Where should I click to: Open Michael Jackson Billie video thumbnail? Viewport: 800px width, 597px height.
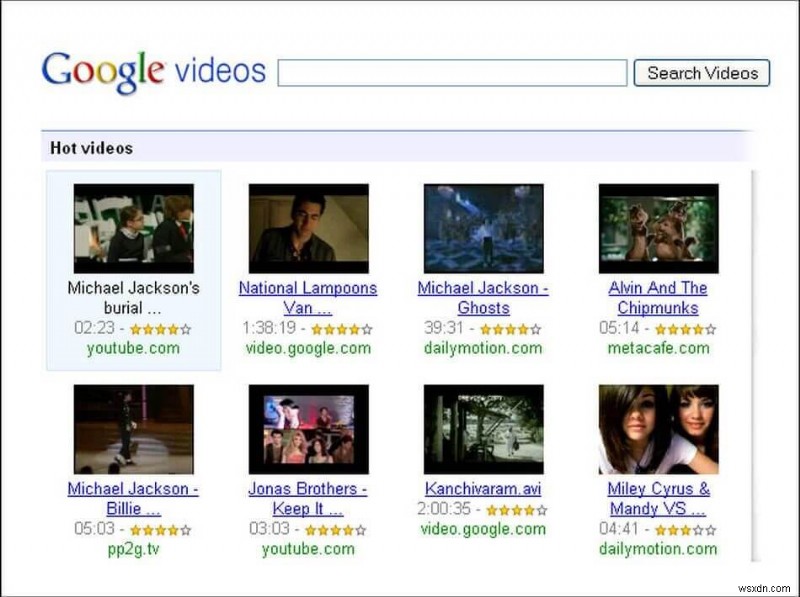134,430
